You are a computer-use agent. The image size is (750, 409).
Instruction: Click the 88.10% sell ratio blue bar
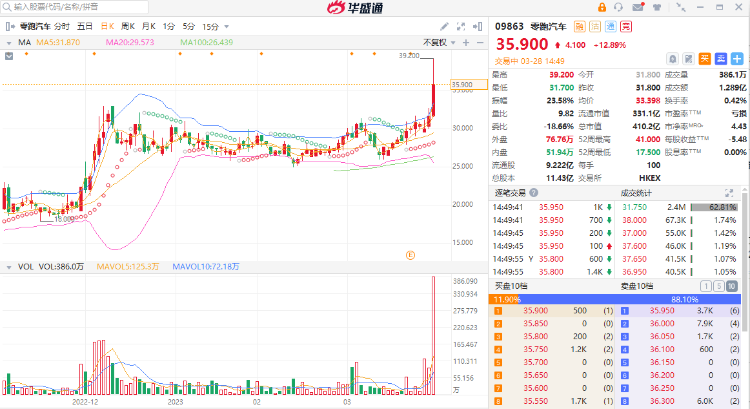[631, 299]
